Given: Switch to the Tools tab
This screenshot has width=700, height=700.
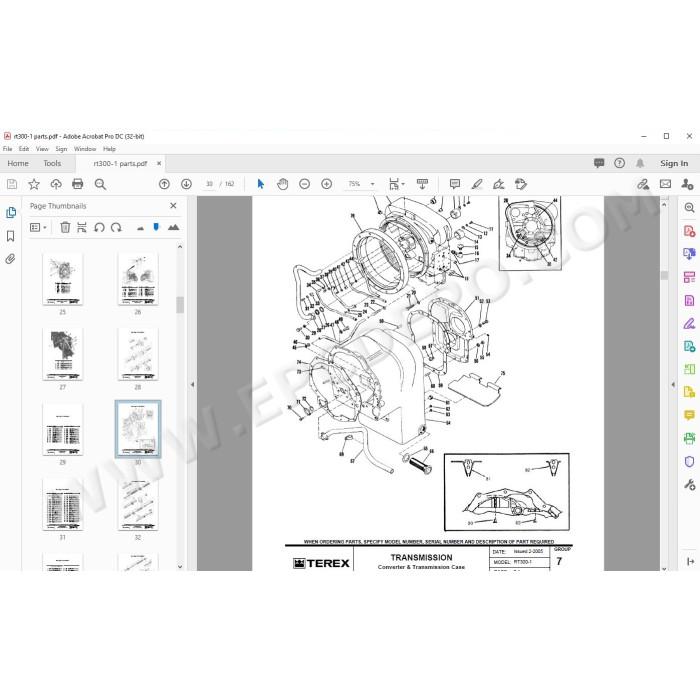Looking at the screenshot, I should point(52,163).
